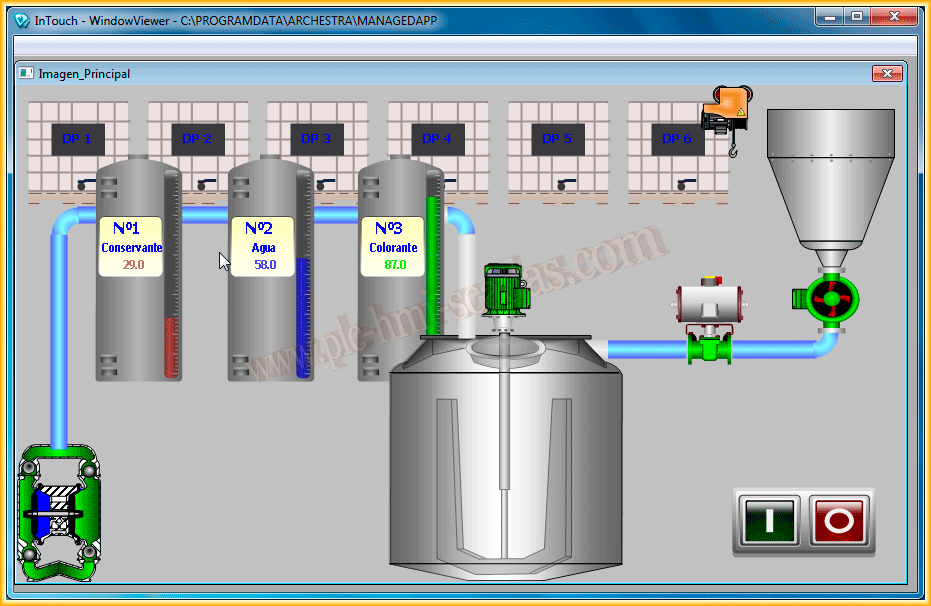Select the green mixer motor on tank

(x=505, y=288)
